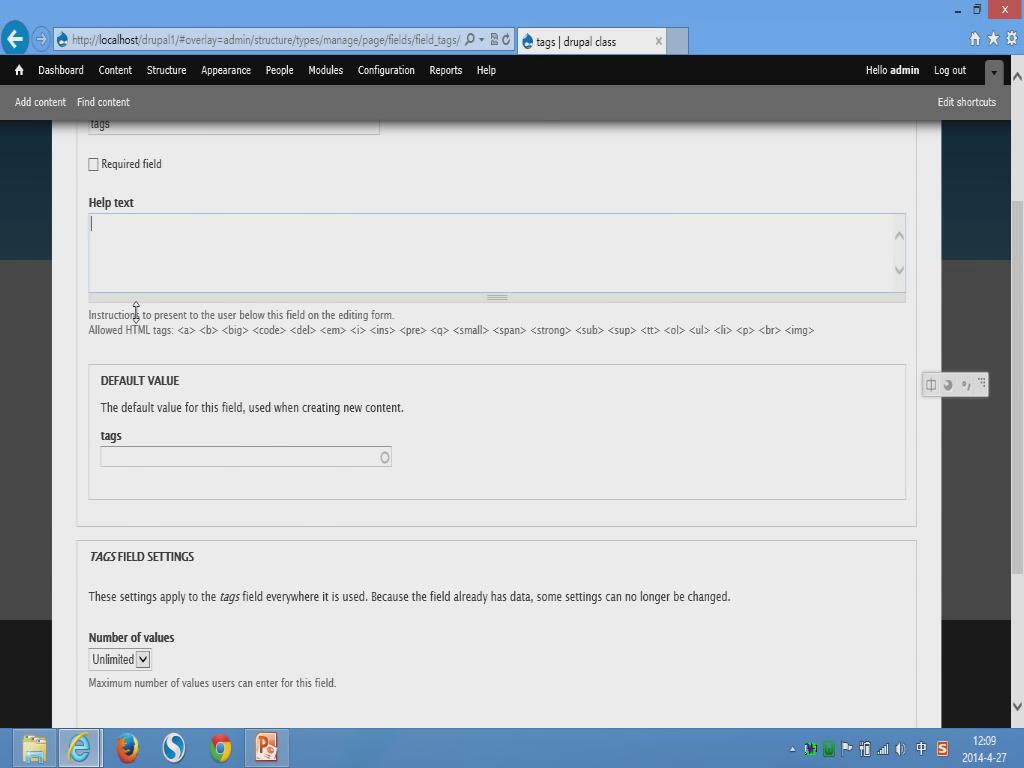Open the Number of values dropdown
The width and height of the screenshot is (1024, 768).
(120, 660)
